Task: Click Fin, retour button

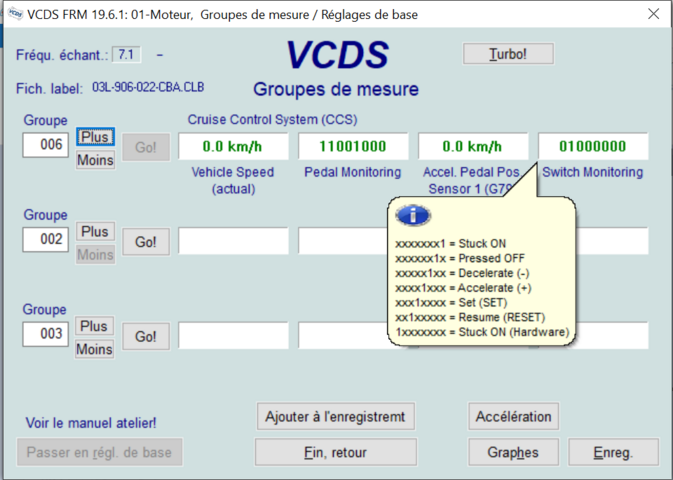Action: pyautogui.click(x=336, y=452)
